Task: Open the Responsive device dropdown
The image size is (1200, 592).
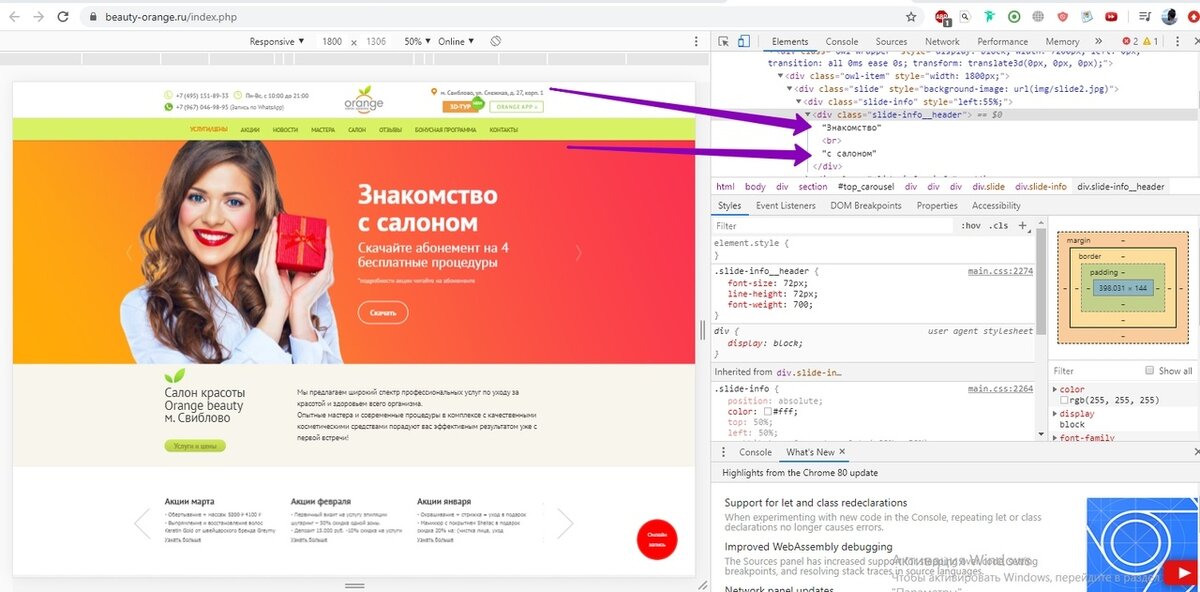Action: [x=277, y=42]
